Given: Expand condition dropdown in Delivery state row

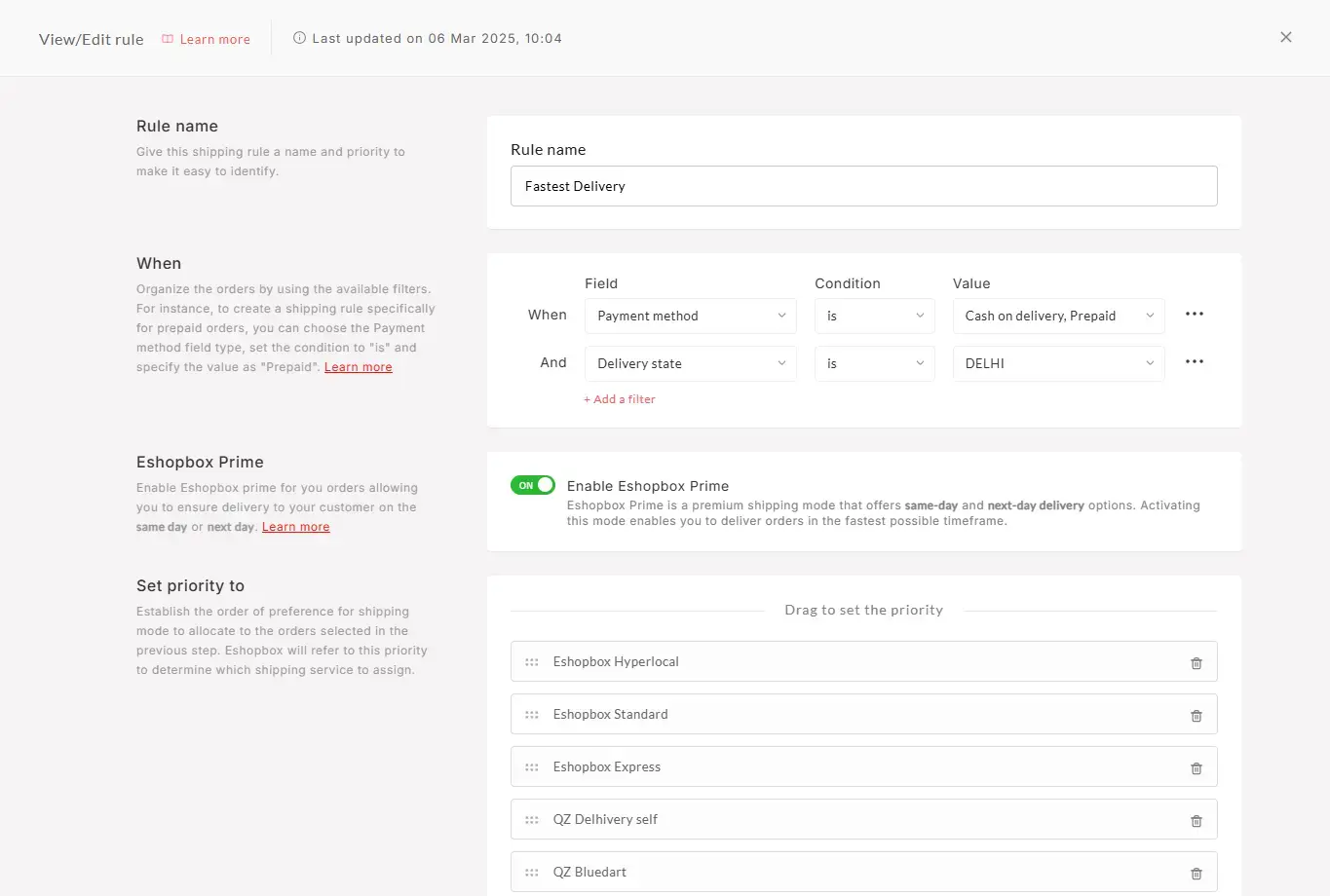Looking at the screenshot, I should pyautogui.click(x=875, y=363).
